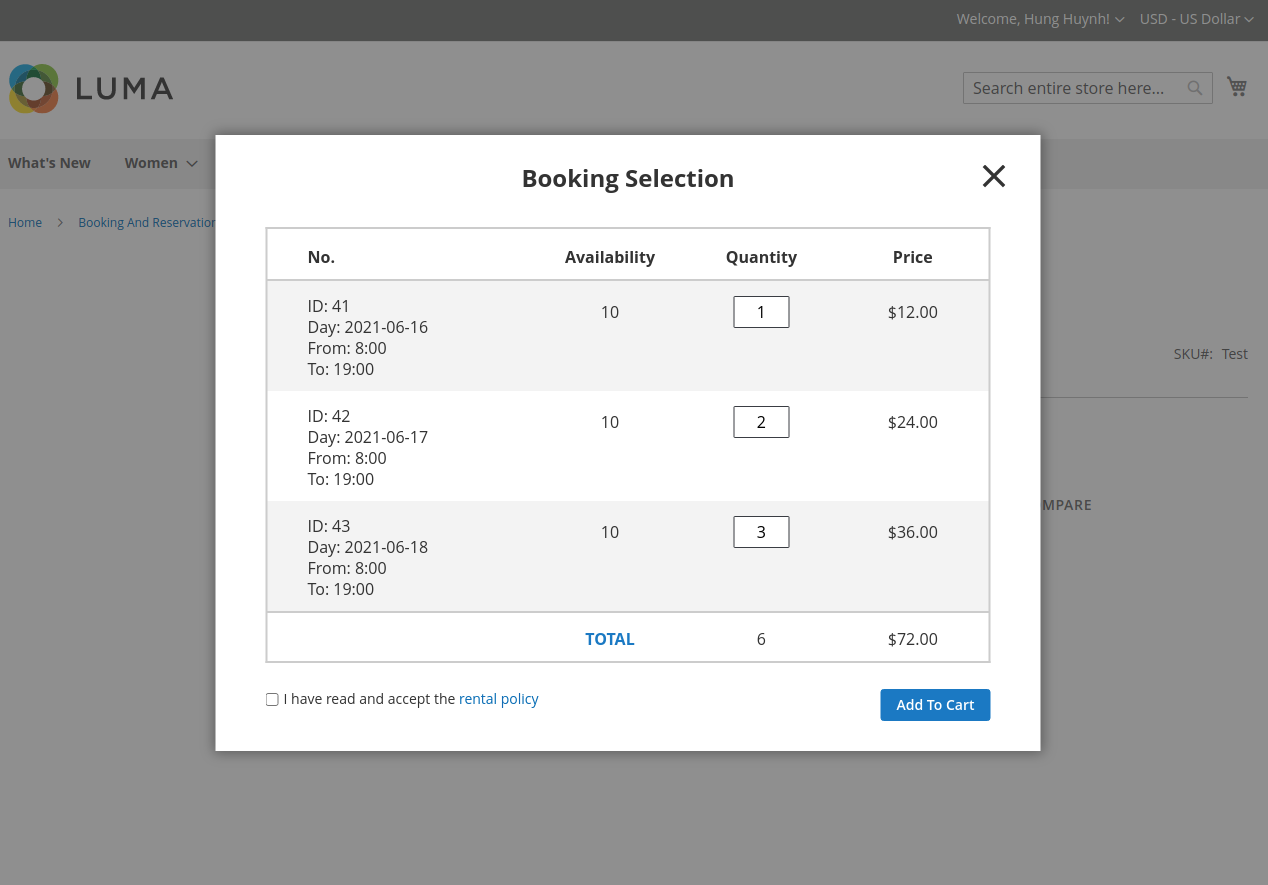The width and height of the screenshot is (1268, 885).
Task: Click the Luma logo
Action: [91, 88]
